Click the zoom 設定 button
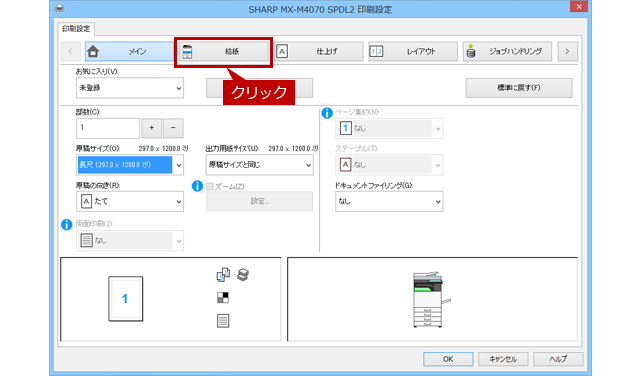This screenshot has height=376, width=640. (260, 201)
